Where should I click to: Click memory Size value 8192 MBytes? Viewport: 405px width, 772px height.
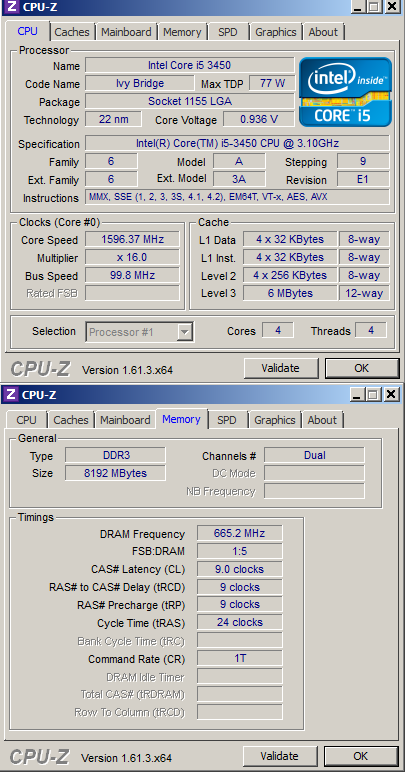click(x=116, y=473)
